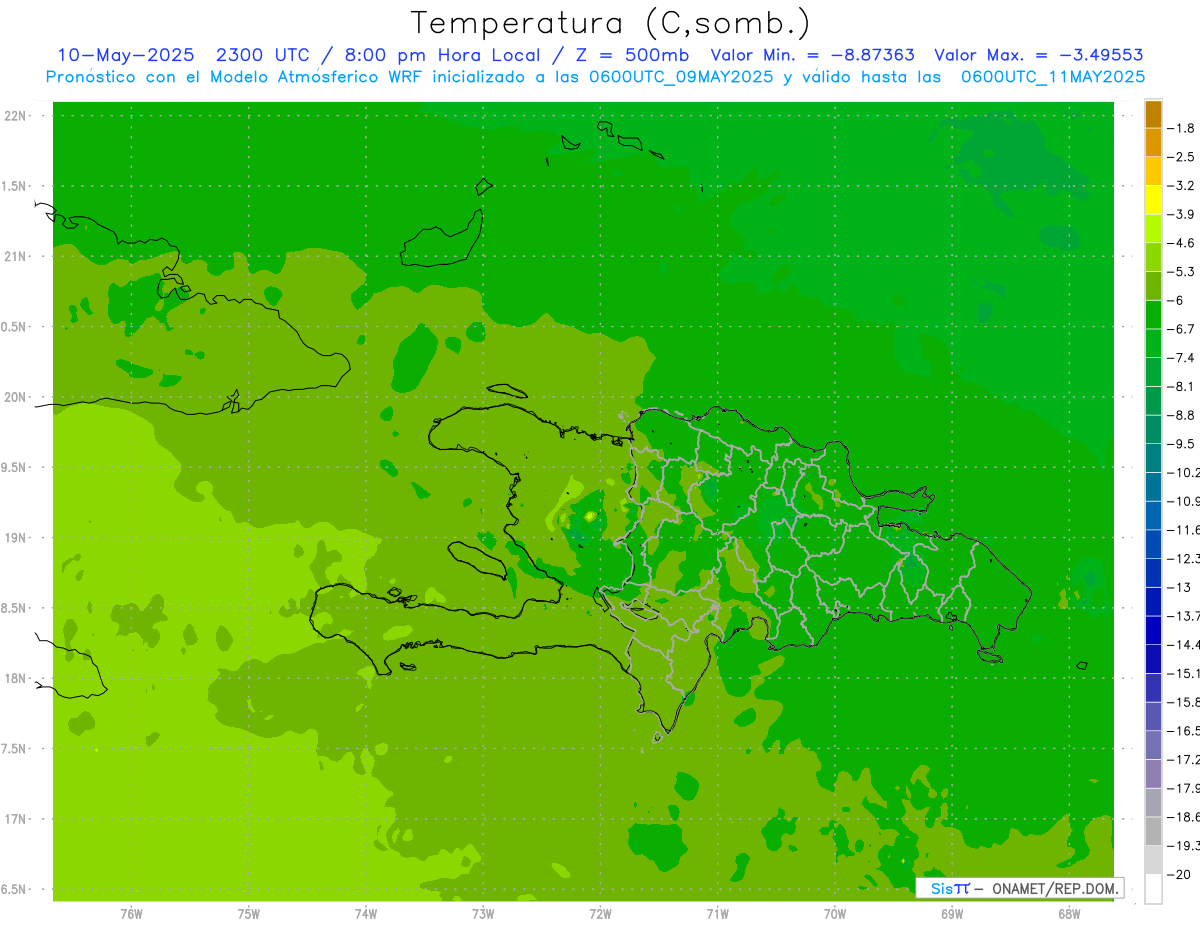1200x927 pixels.
Task: Click the "-7.4" legend value
Action: click(x=1182, y=357)
